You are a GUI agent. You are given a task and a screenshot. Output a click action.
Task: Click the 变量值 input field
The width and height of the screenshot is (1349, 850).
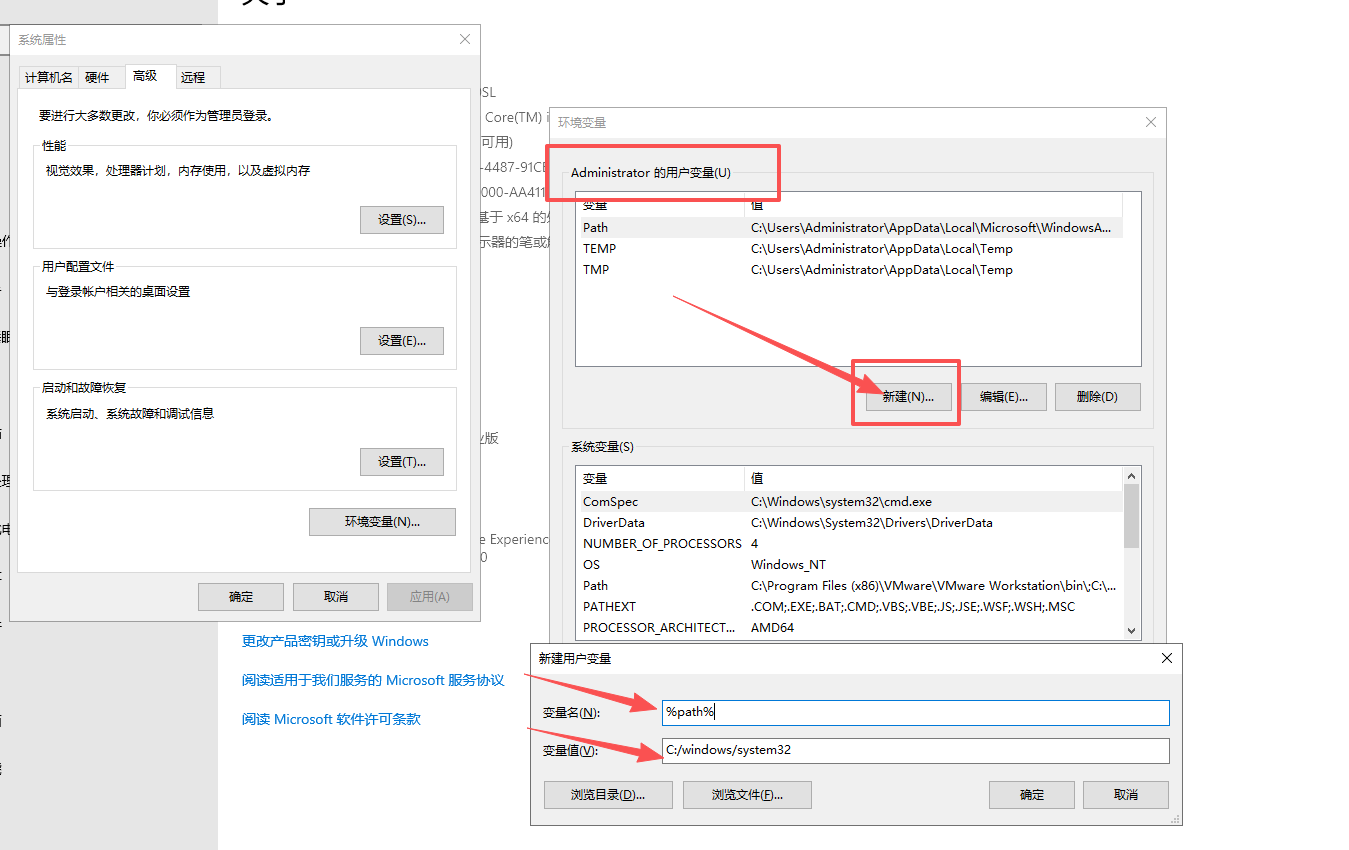click(915, 750)
